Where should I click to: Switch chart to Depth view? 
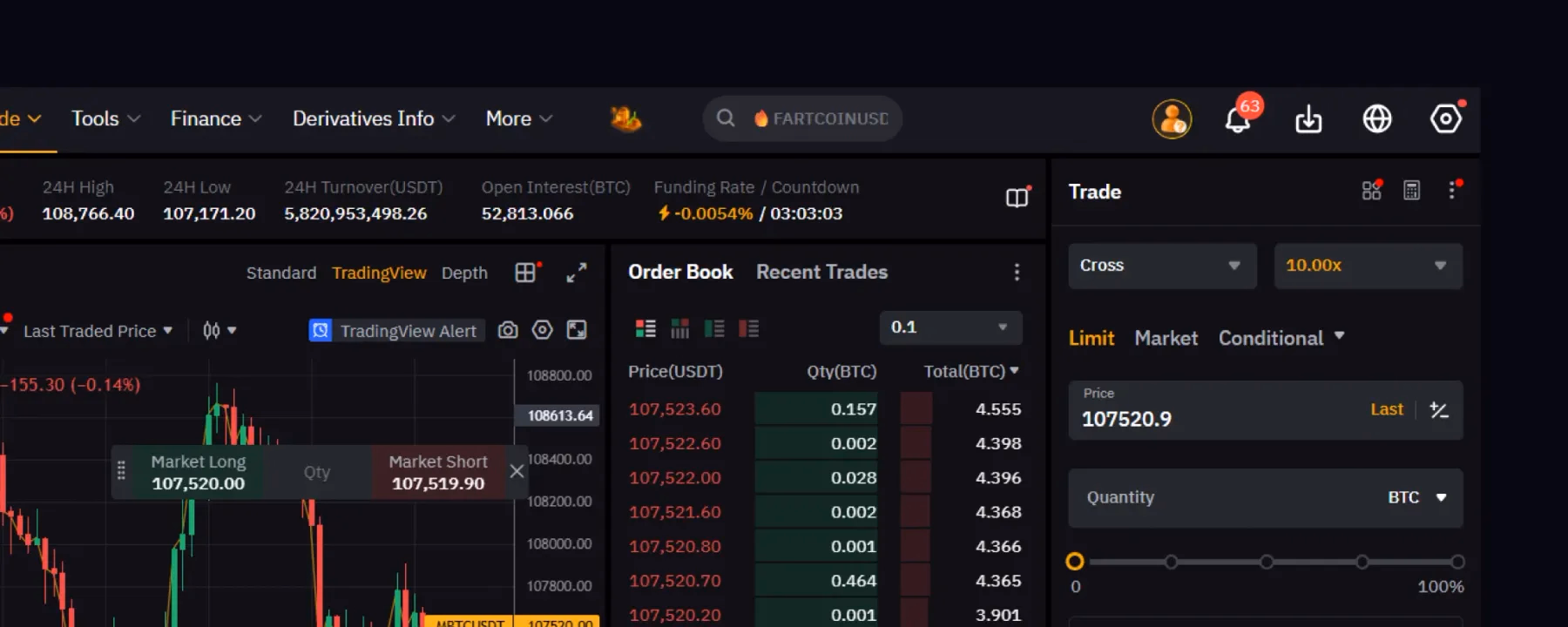click(x=464, y=273)
